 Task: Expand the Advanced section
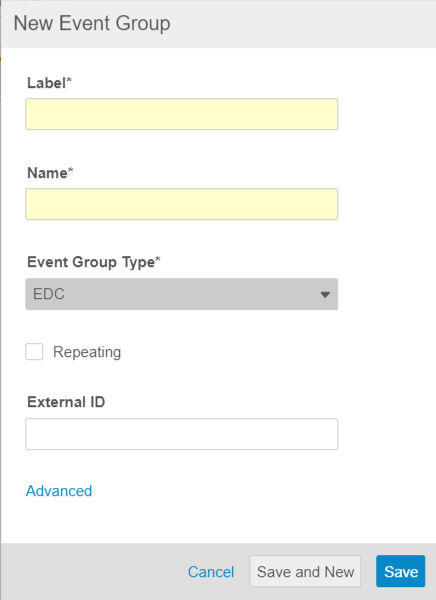[59, 491]
